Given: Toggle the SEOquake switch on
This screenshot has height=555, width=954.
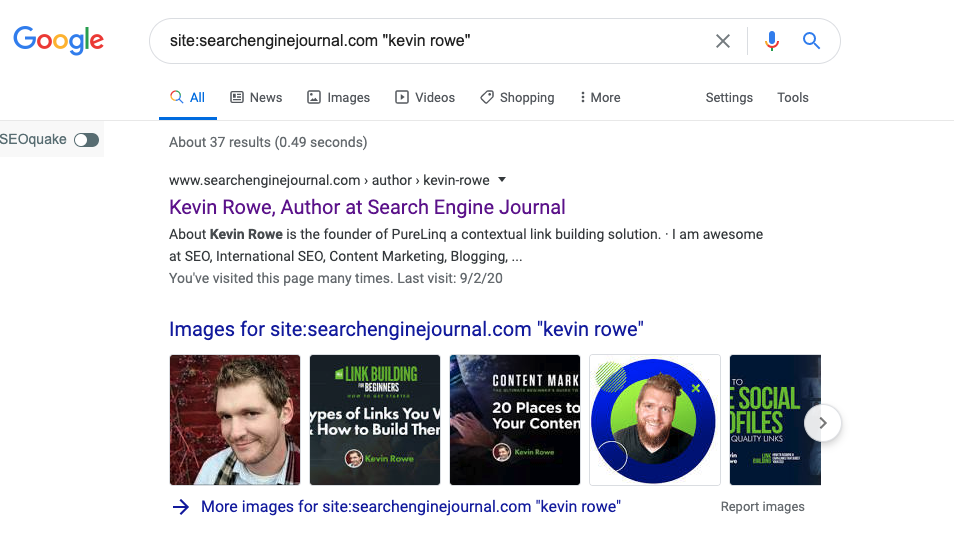Looking at the screenshot, I should pyautogui.click(x=86, y=140).
